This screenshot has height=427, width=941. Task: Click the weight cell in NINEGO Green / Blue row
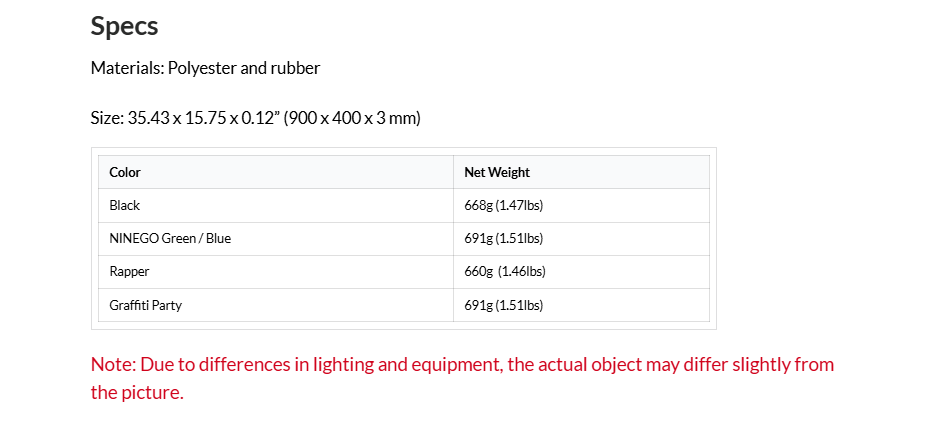pos(503,238)
